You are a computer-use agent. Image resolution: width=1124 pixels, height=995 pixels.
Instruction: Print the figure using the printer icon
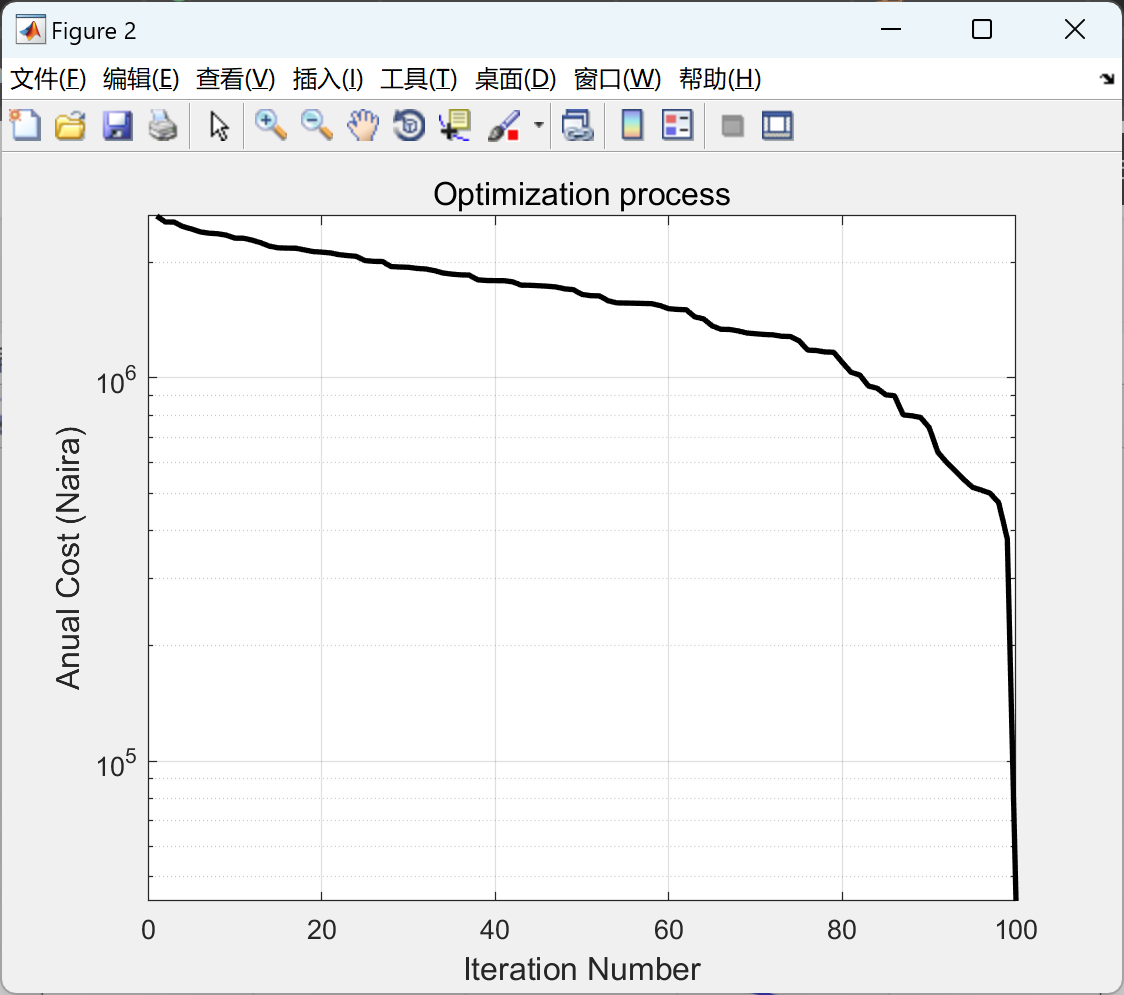pos(163,125)
